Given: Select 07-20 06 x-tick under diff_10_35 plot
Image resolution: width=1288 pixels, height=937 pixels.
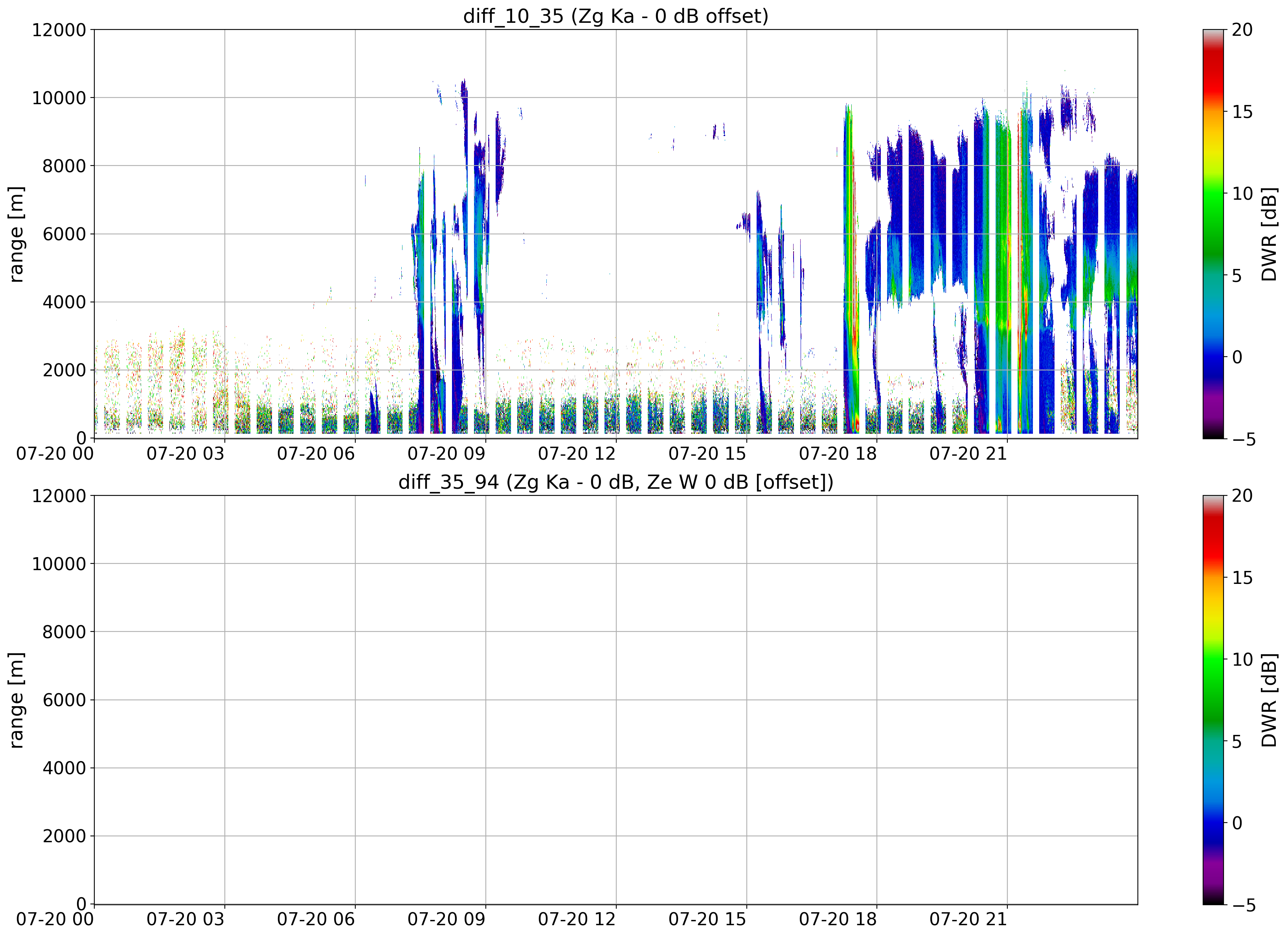Looking at the screenshot, I should pyautogui.click(x=316, y=453).
